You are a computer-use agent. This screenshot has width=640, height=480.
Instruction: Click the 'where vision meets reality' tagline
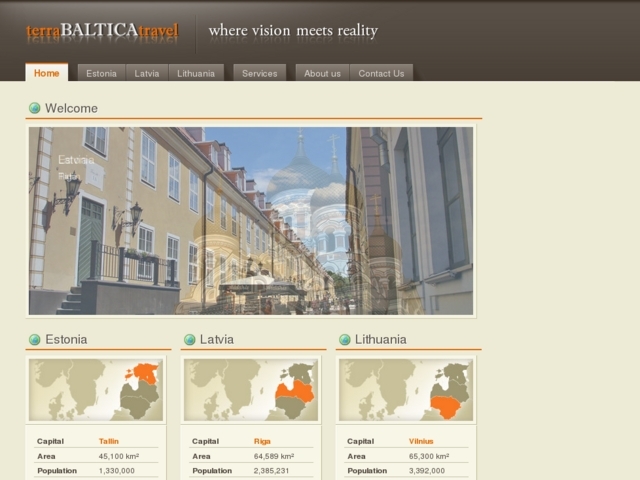pos(293,31)
